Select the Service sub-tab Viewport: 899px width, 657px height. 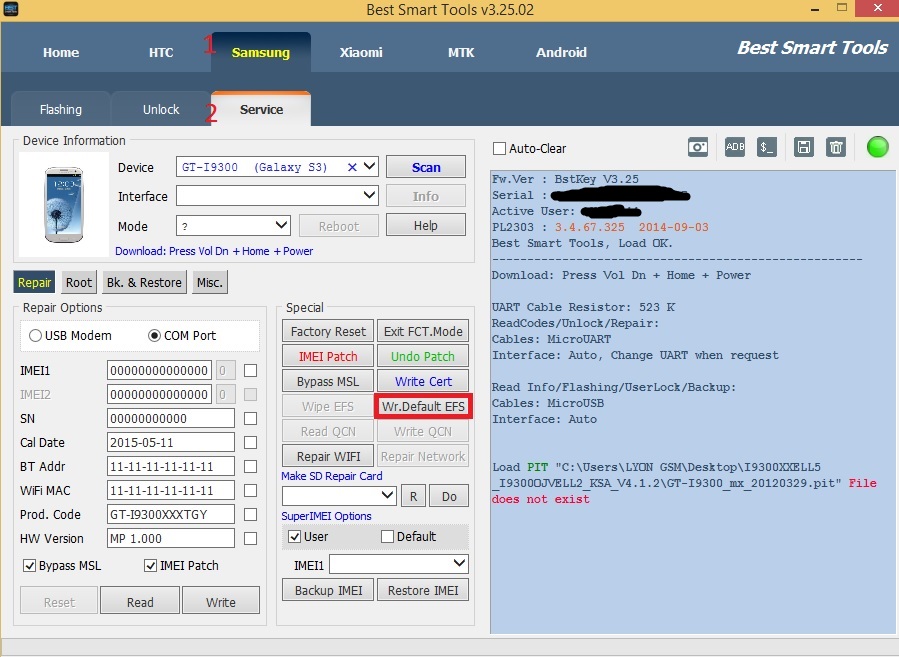click(261, 110)
